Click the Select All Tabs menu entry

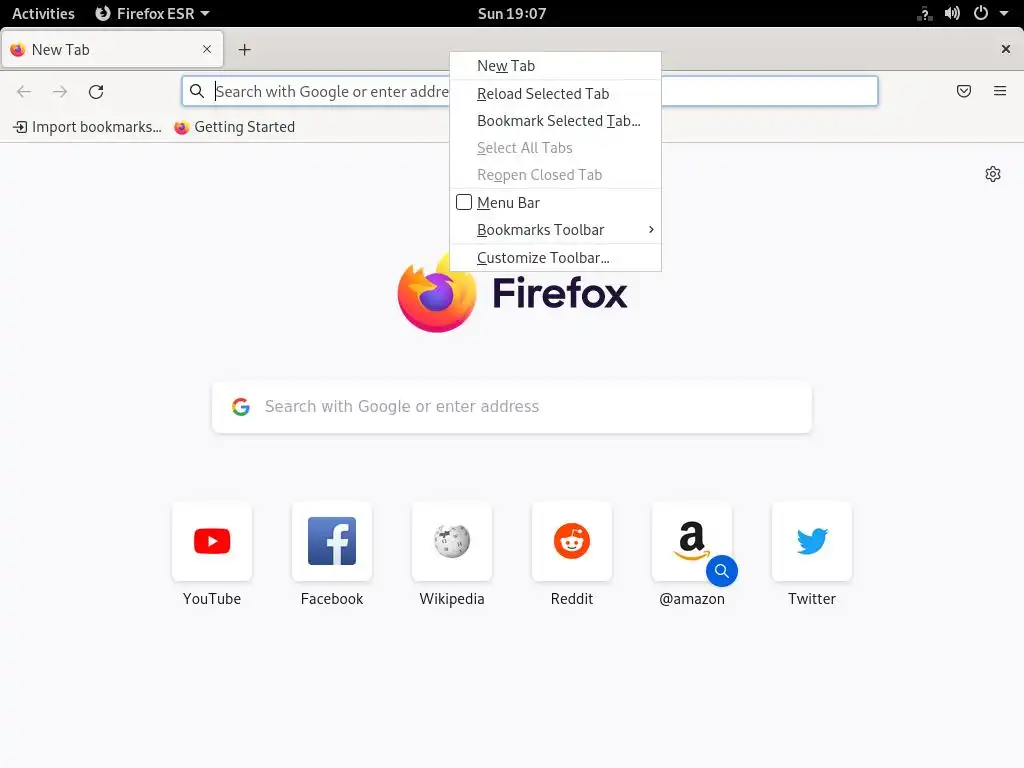(x=556, y=148)
